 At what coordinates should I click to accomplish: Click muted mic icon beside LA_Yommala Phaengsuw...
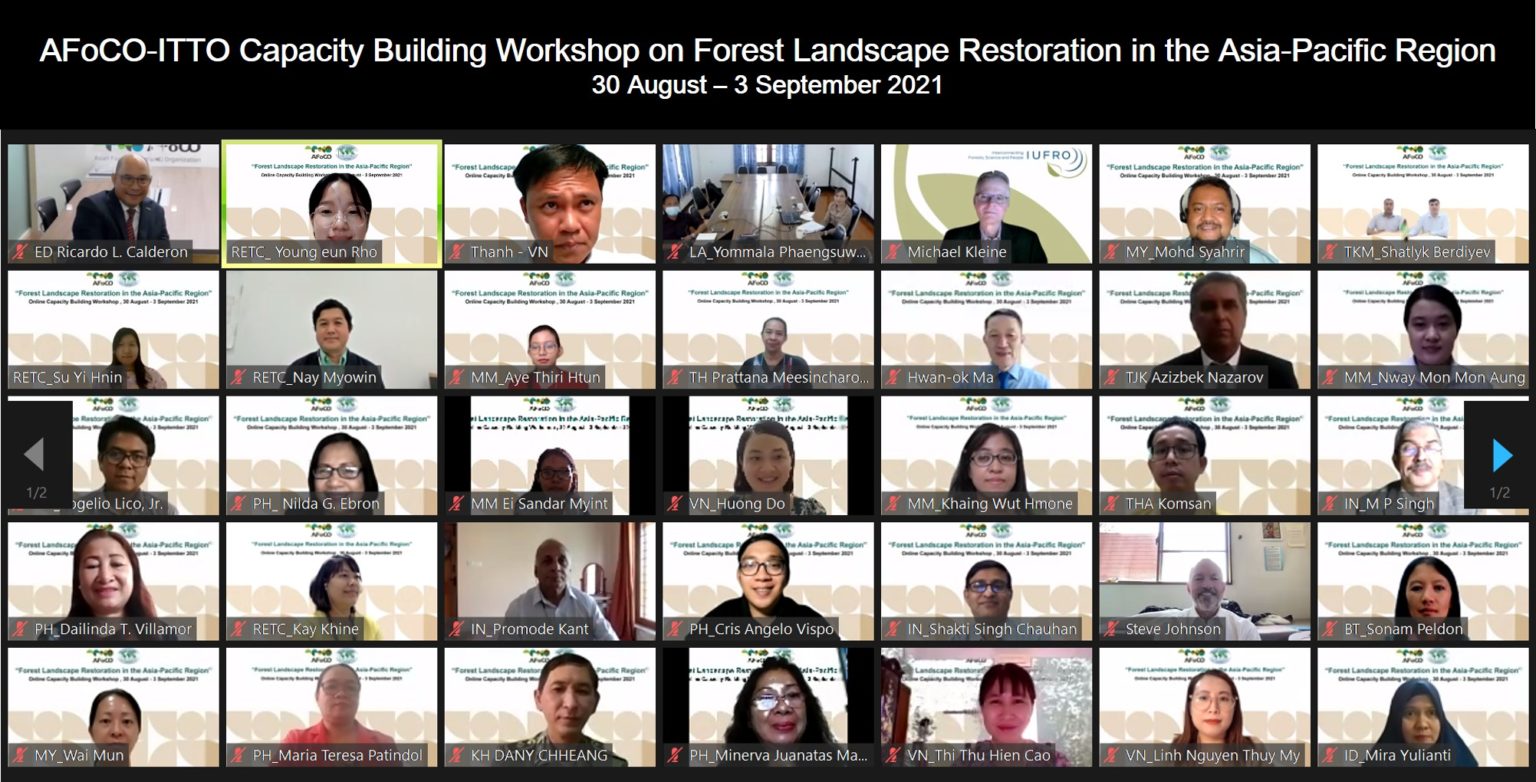coord(674,252)
